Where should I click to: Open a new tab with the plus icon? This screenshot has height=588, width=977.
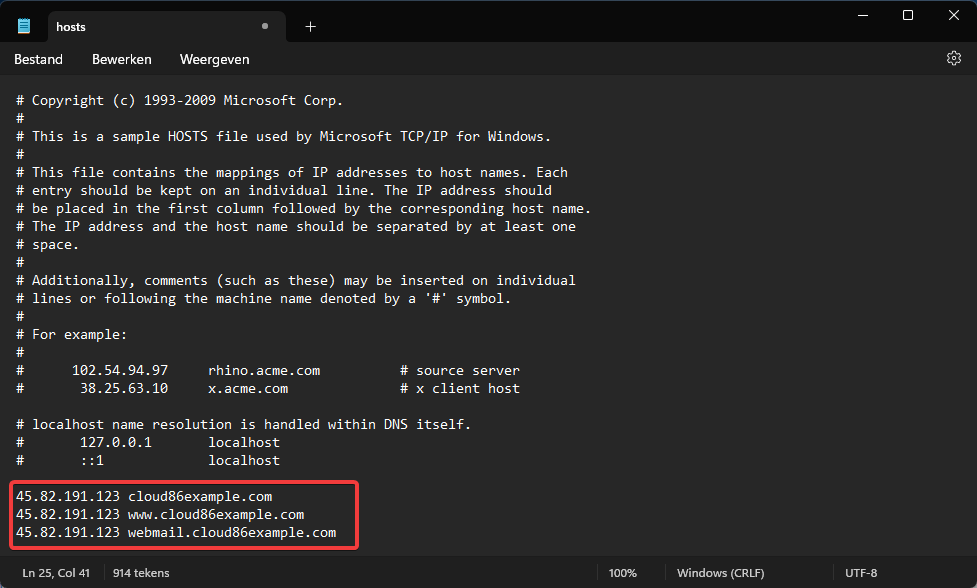point(310,26)
